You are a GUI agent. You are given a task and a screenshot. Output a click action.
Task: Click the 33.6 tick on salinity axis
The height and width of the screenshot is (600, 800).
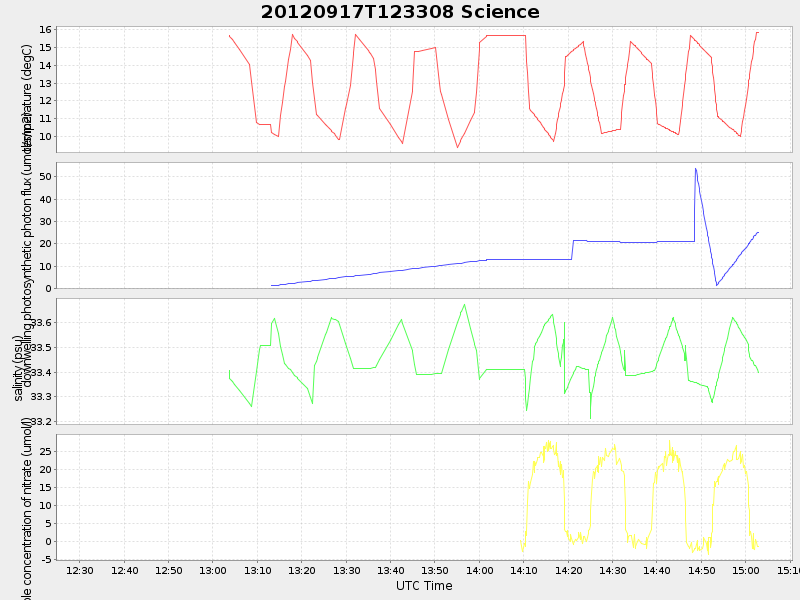coord(41,322)
